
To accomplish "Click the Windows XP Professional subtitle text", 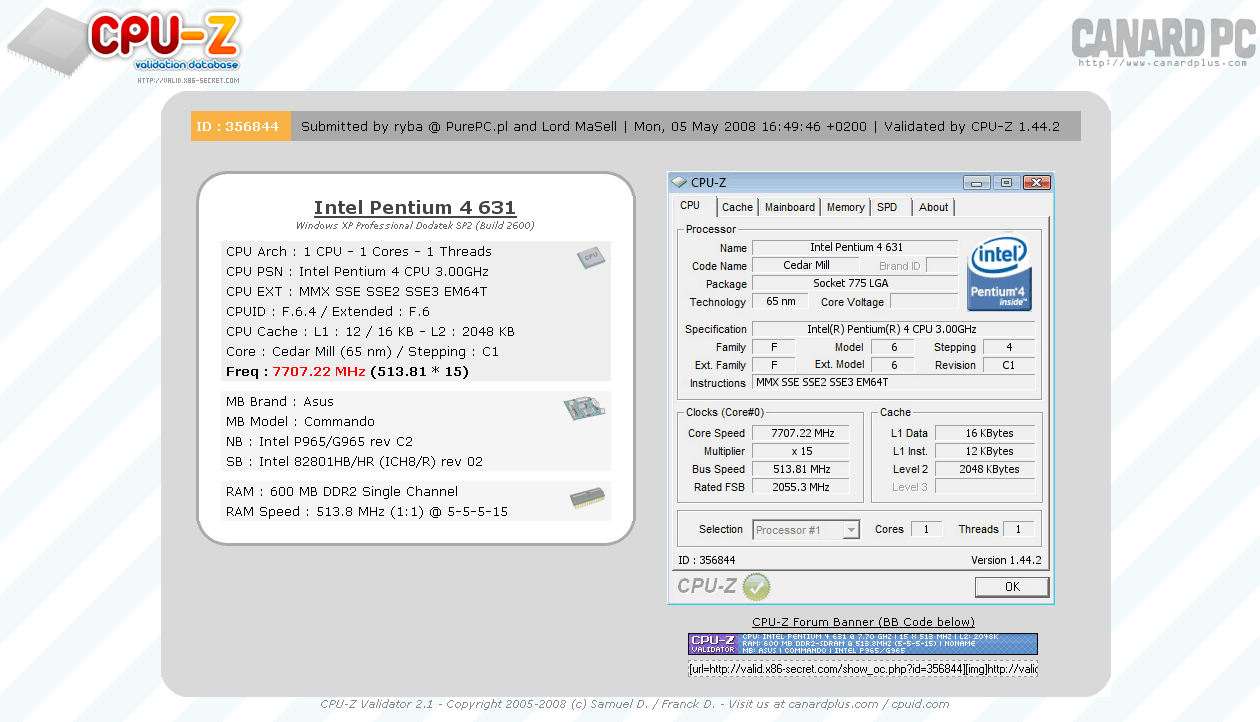I will [x=415, y=226].
